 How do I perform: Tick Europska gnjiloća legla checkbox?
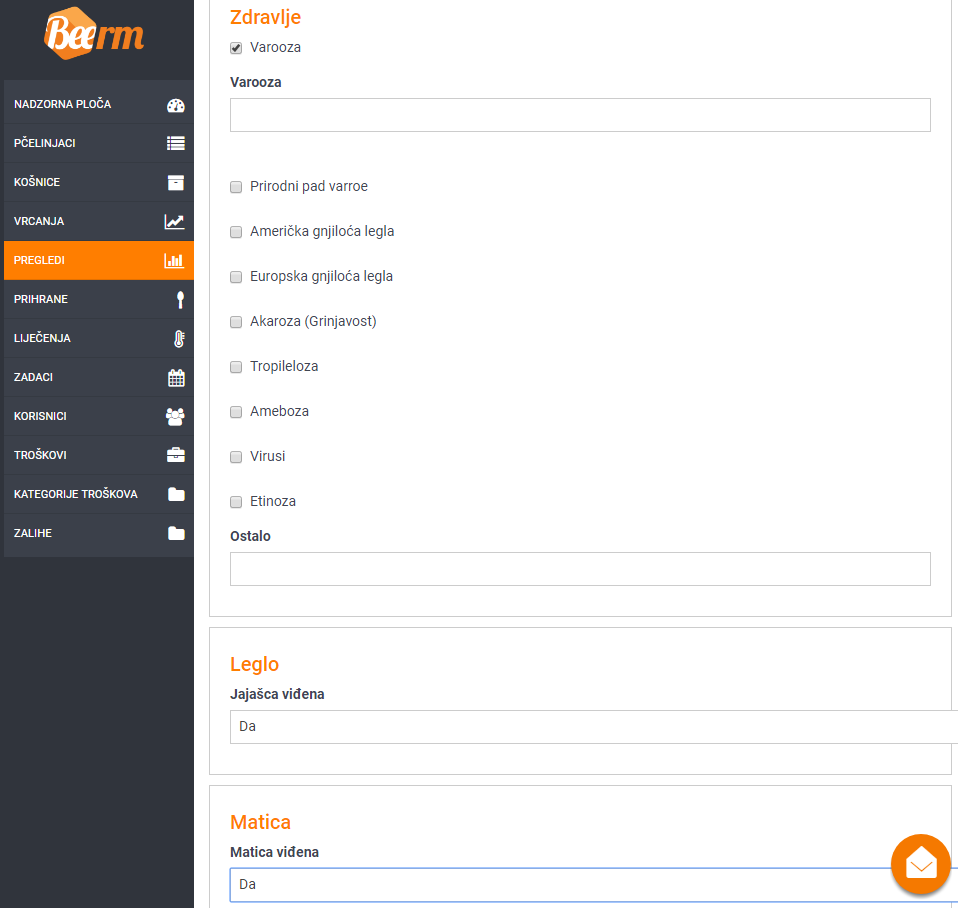pyautogui.click(x=236, y=277)
